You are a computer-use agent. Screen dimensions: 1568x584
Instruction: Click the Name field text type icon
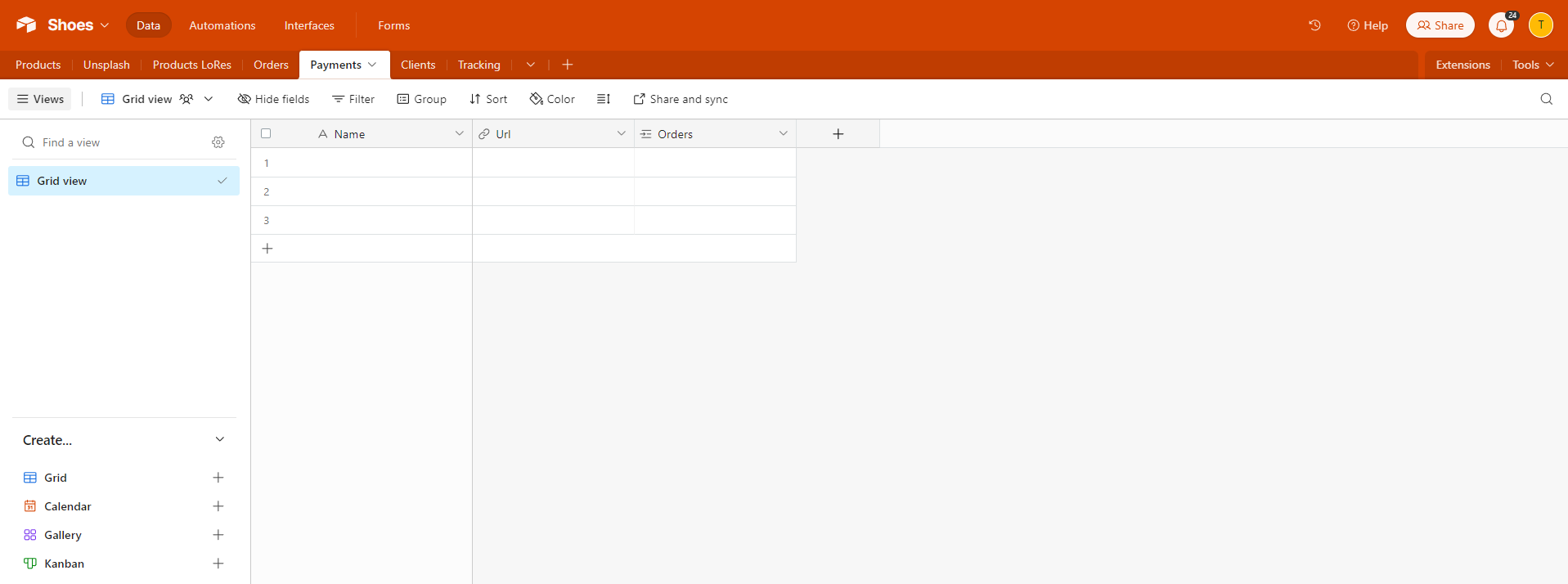click(x=323, y=134)
